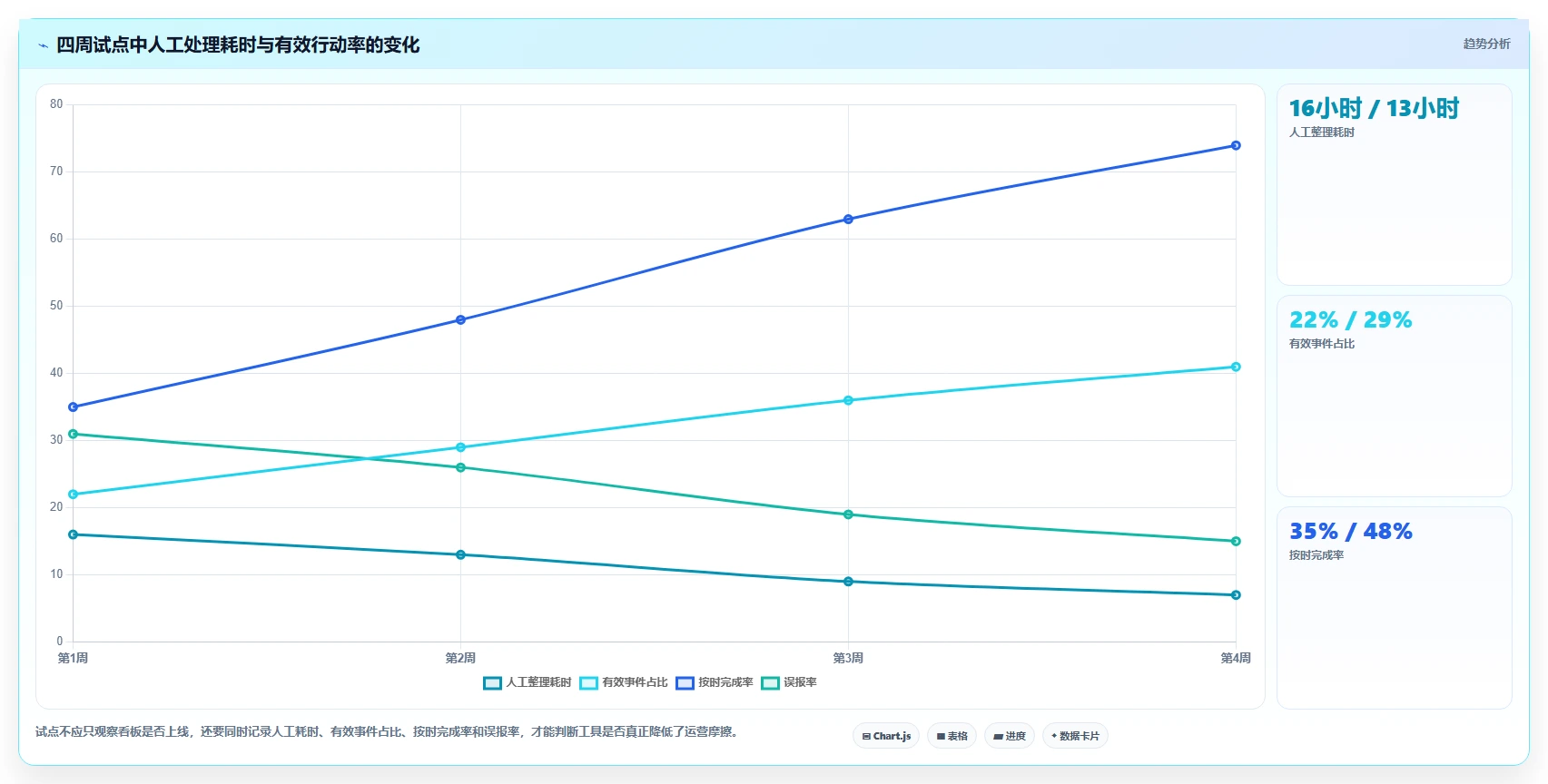Click the 第4周 x-axis label
Viewport: 1548px width, 784px height.
pos(1236,658)
